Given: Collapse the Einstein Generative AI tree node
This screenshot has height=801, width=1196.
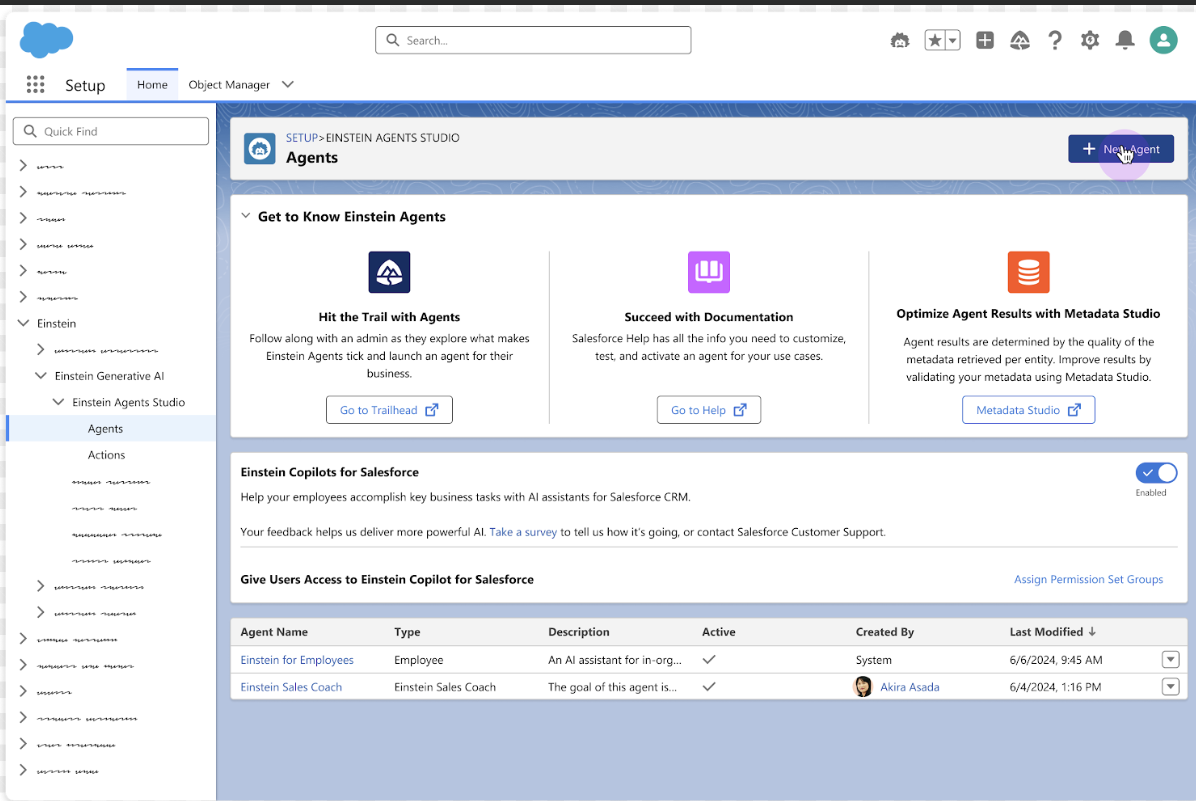Looking at the screenshot, I should pyautogui.click(x=41, y=376).
